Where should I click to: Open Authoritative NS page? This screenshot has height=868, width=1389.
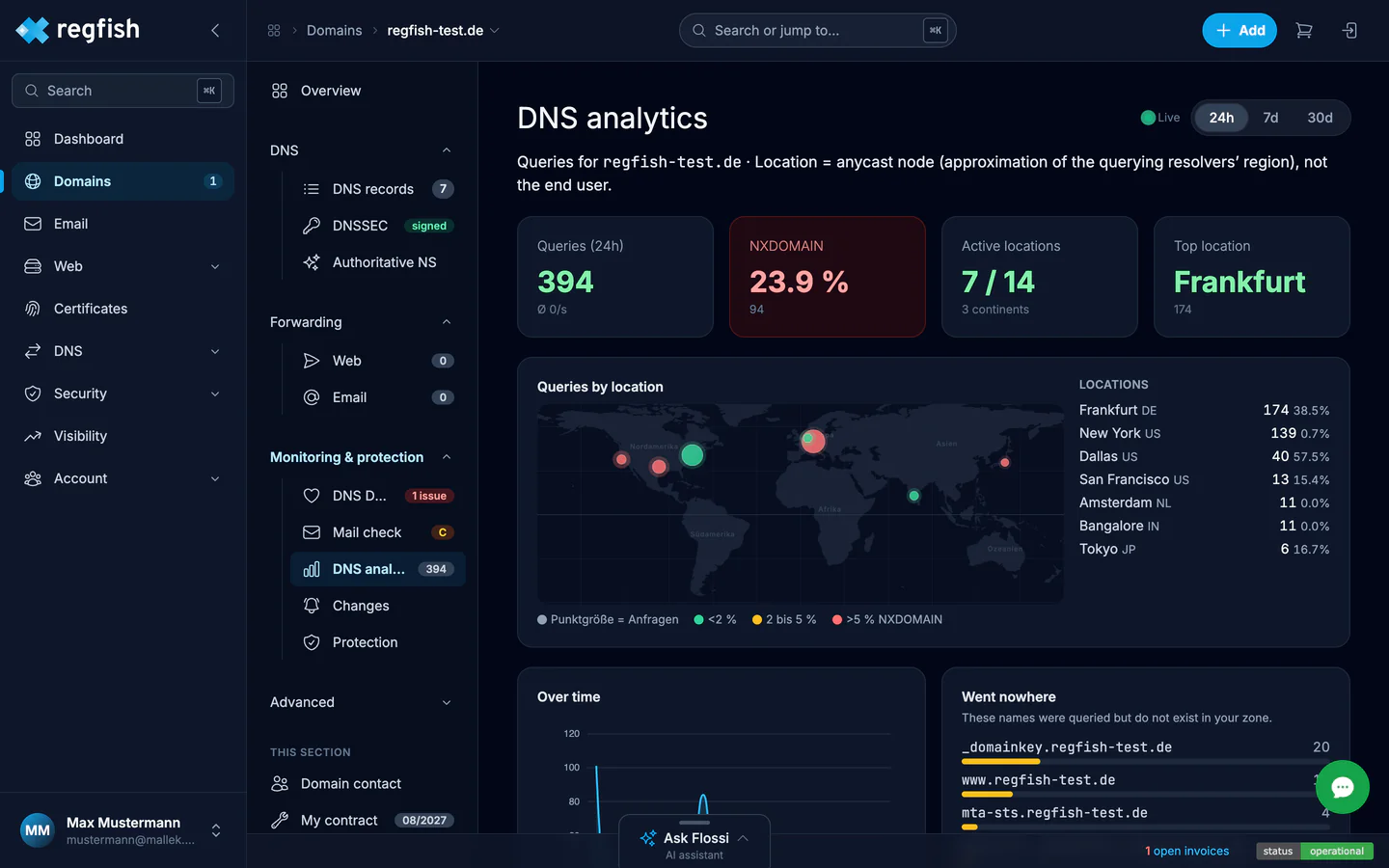click(x=377, y=262)
